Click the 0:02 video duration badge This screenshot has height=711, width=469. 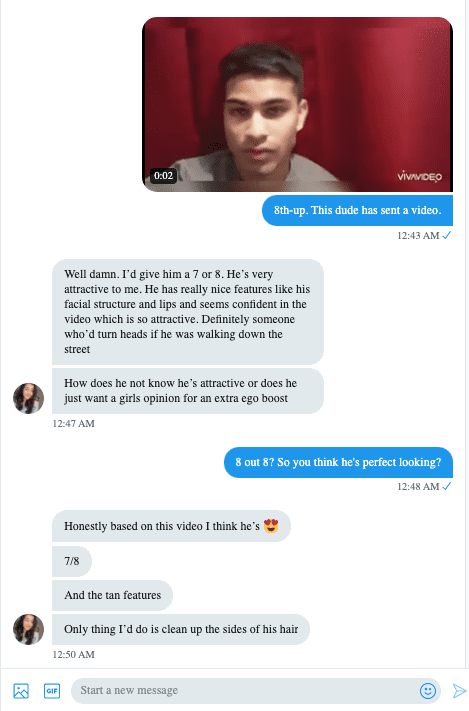pyautogui.click(x=163, y=175)
